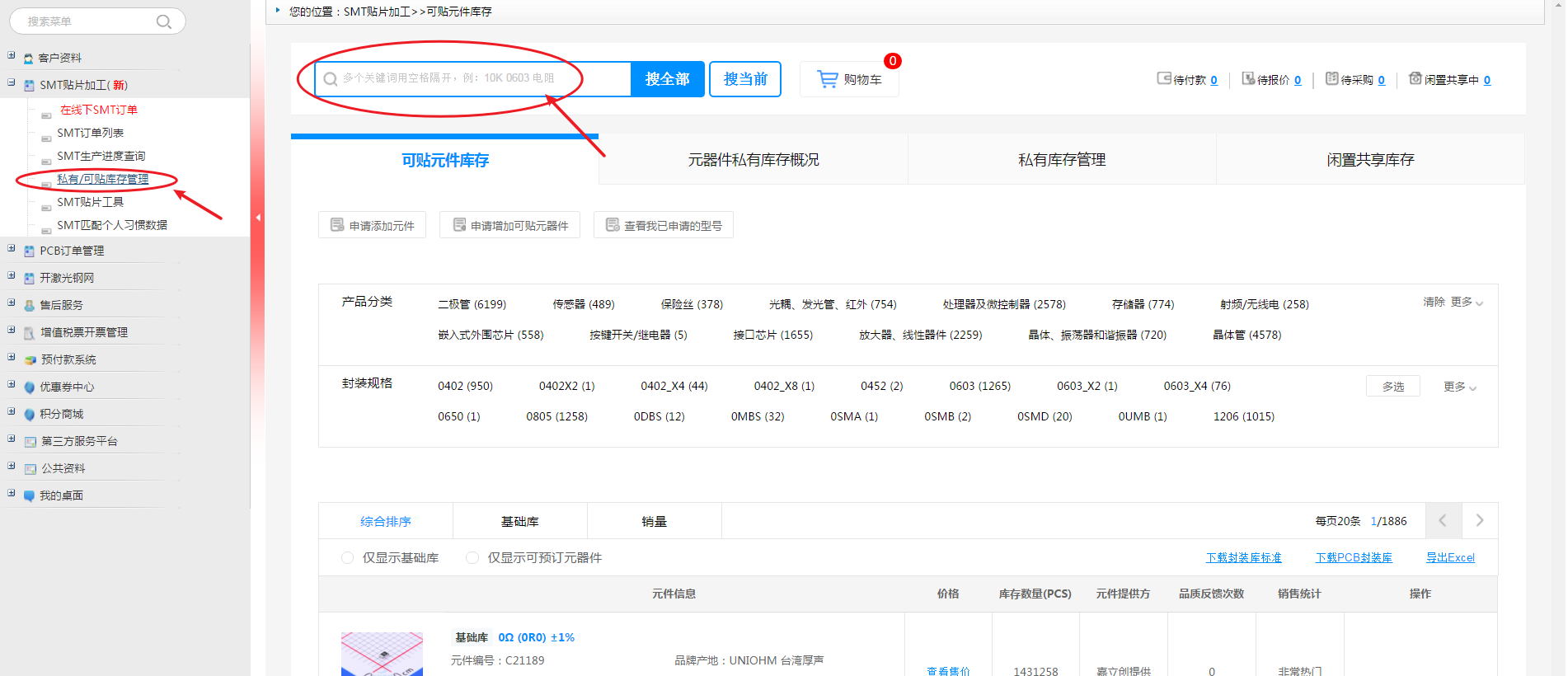
Task: Expand more package specs with 更多
Action: (1459, 387)
